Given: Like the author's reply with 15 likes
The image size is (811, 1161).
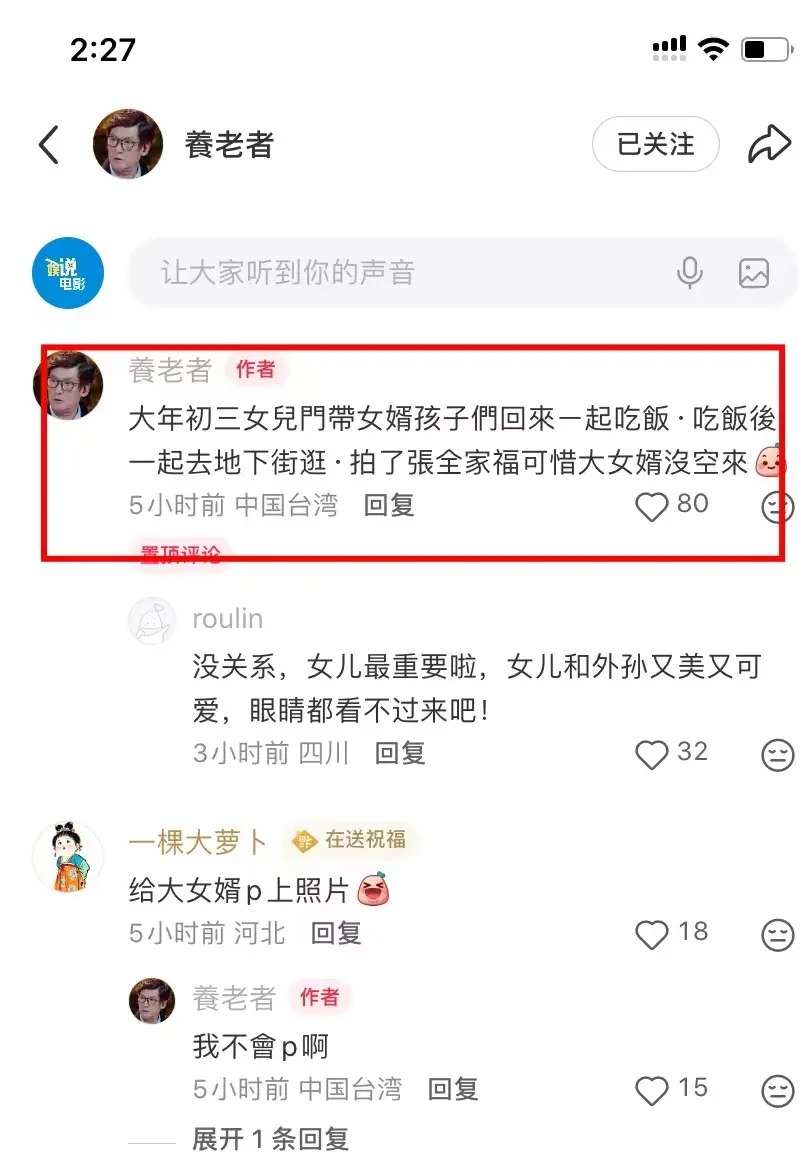Looking at the screenshot, I should point(652,1091).
